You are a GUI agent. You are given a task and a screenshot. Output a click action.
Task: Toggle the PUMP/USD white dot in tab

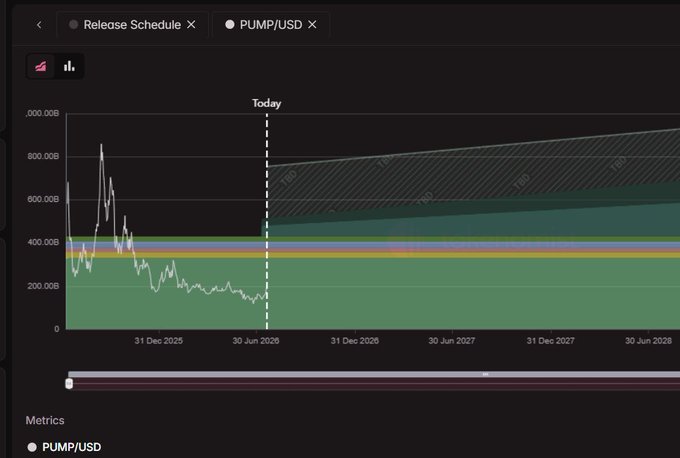click(229, 25)
